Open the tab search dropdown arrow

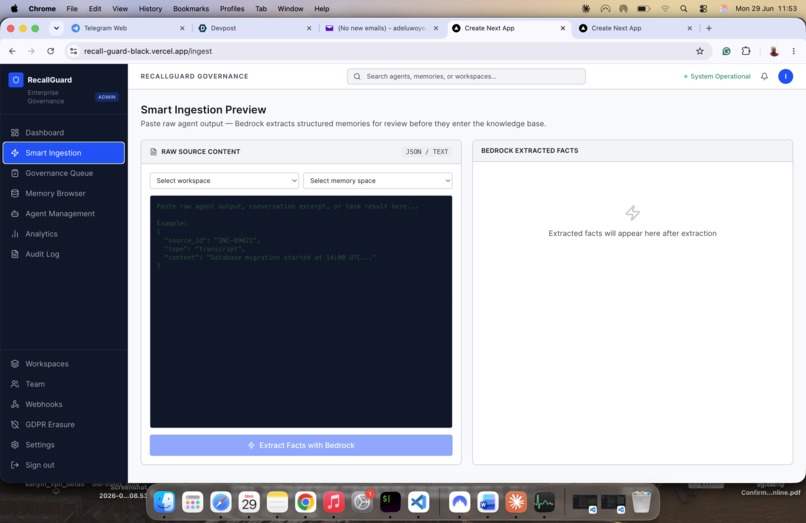point(56,28)
